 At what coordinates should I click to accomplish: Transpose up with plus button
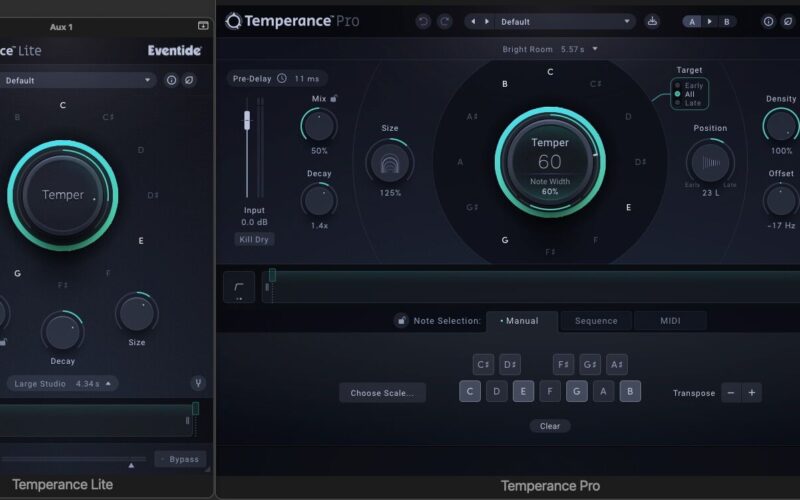[x=752, y=393]
